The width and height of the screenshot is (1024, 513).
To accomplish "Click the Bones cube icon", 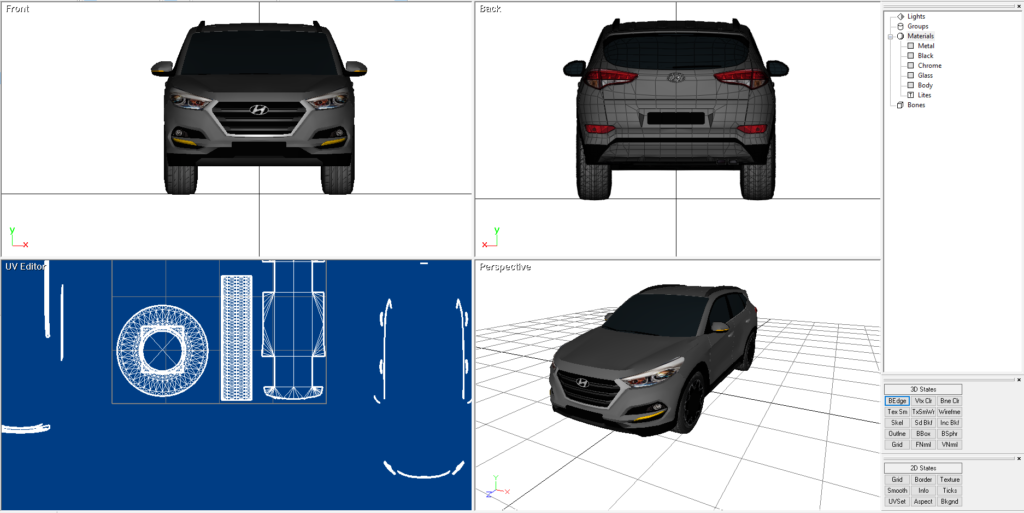I will [900, 105].
